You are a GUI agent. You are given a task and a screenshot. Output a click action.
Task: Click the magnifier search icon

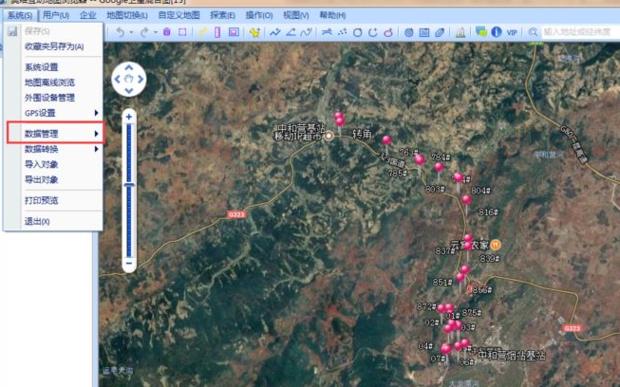tap(533, 32)
